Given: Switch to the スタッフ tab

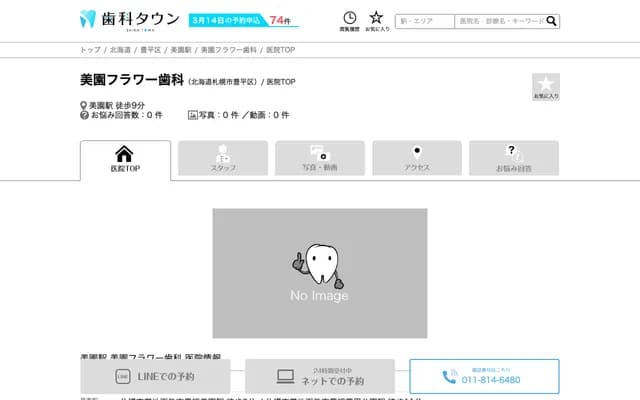Looking at the screenshot, I should tap(223, 159).
